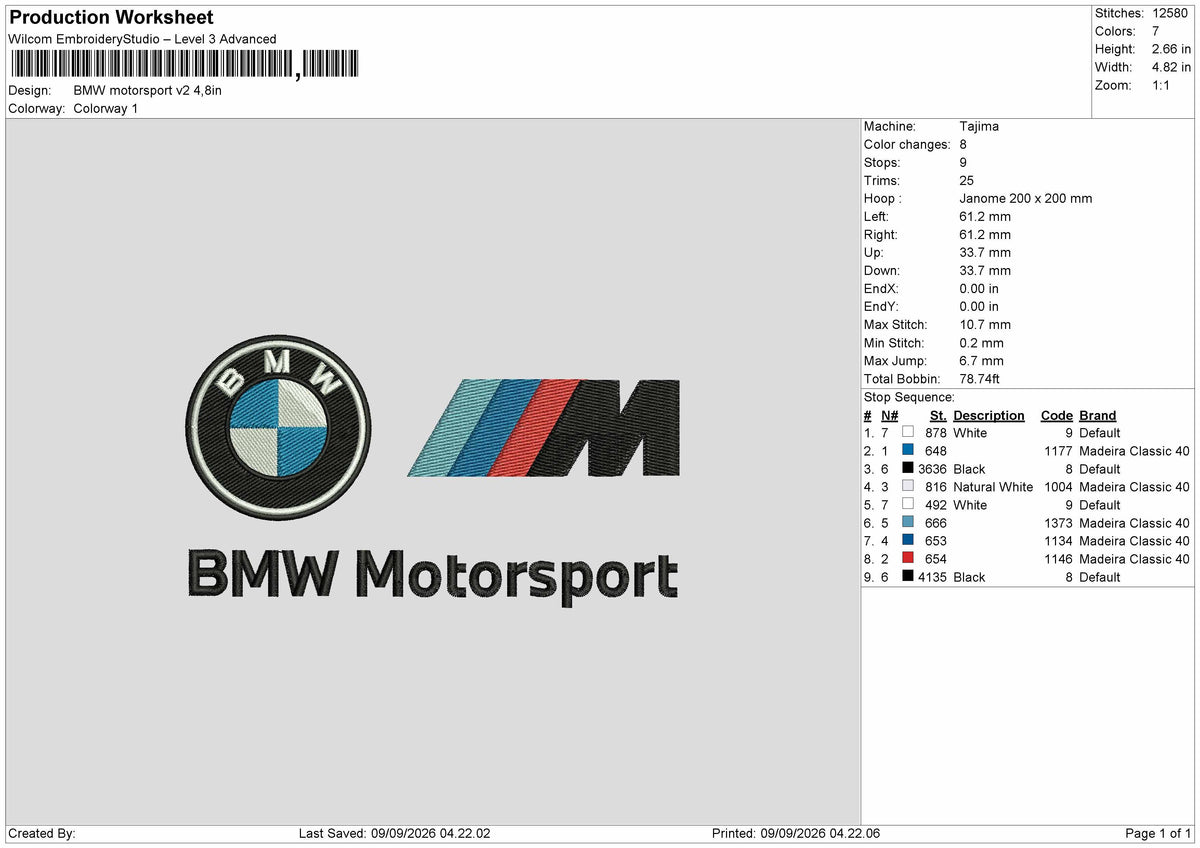Click the BMW roundel logo in the preview
1200x848 pixels.
pyautogui.click(x=278, y=427)
